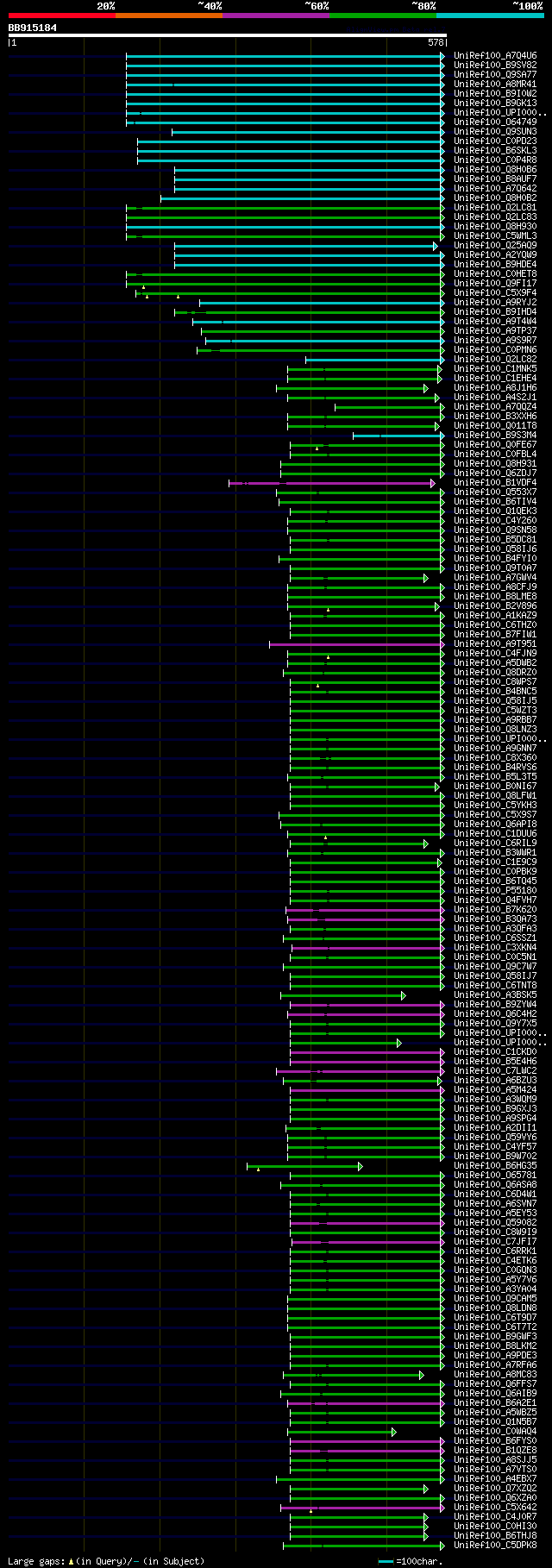The width and height of the screenshot is (552, 1568).
Task: Click hit label UniRef100_Q8H930
Action: (495, 226)
